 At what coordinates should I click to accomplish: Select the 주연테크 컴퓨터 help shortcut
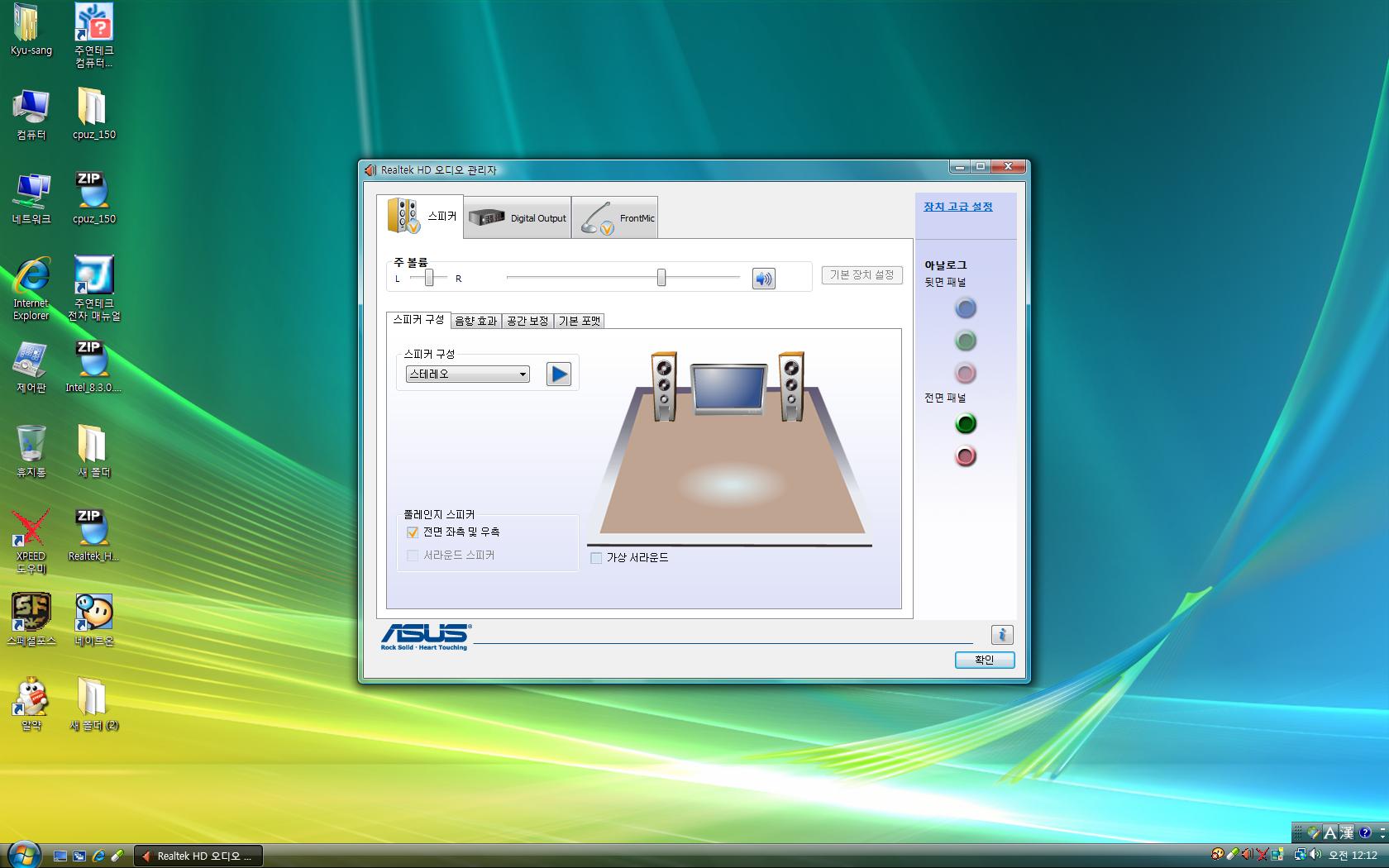click(93, 36)
